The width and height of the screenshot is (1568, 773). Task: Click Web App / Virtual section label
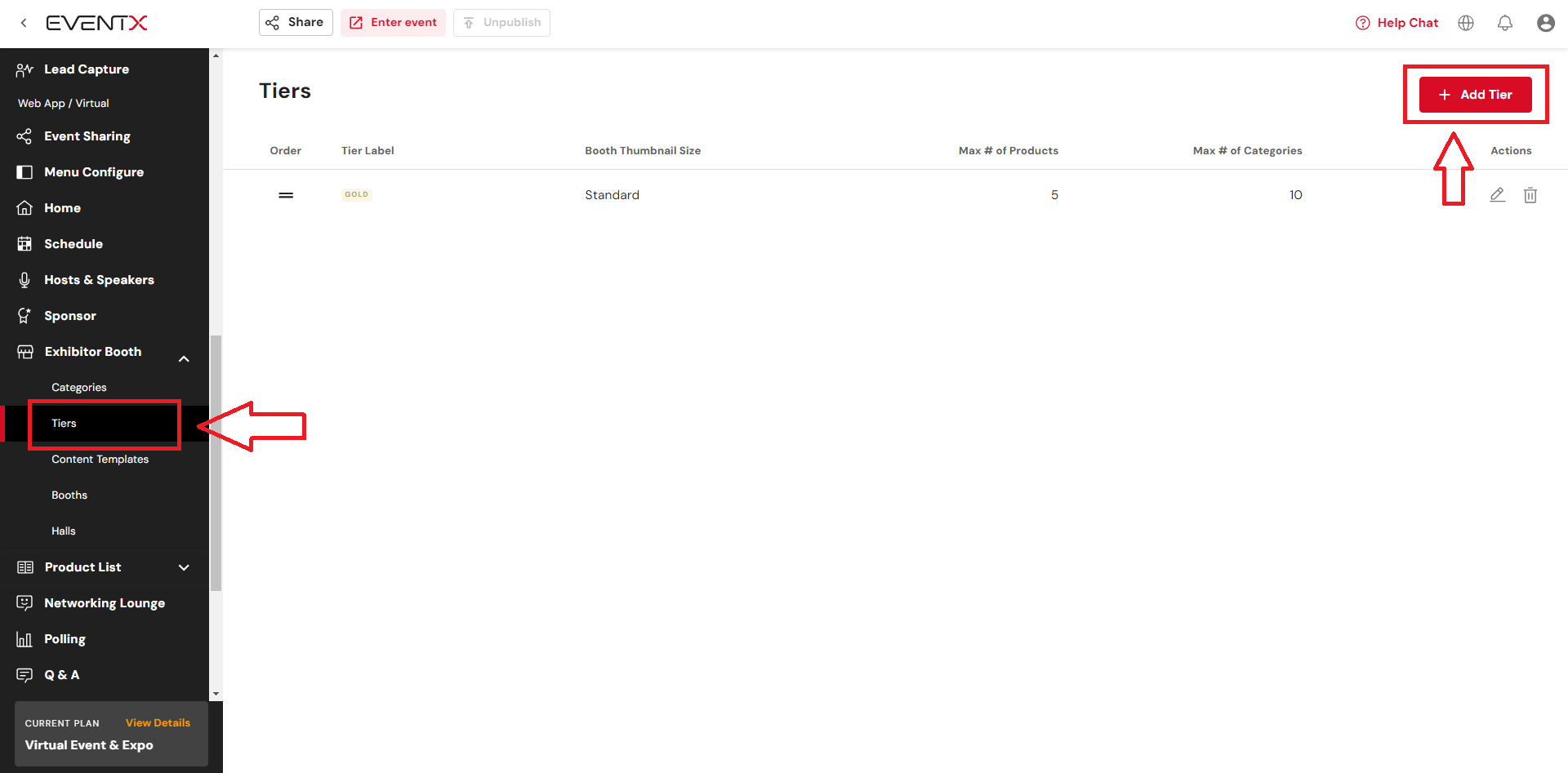tap(64, 104)
